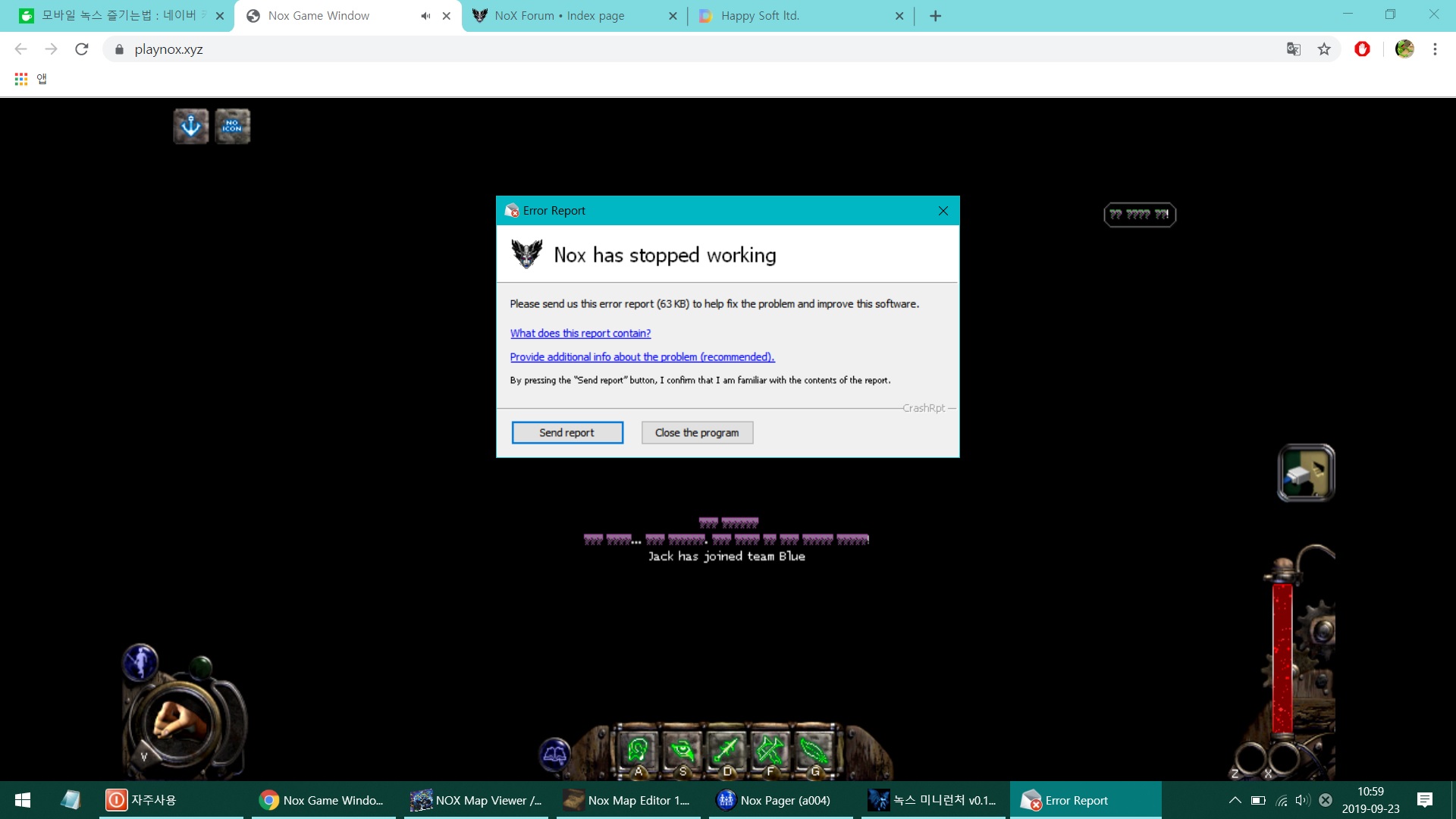The image size is (1456, 819).
Task: Click the translate page icon
Action: pyautogui.click(x=1294, y=49)
